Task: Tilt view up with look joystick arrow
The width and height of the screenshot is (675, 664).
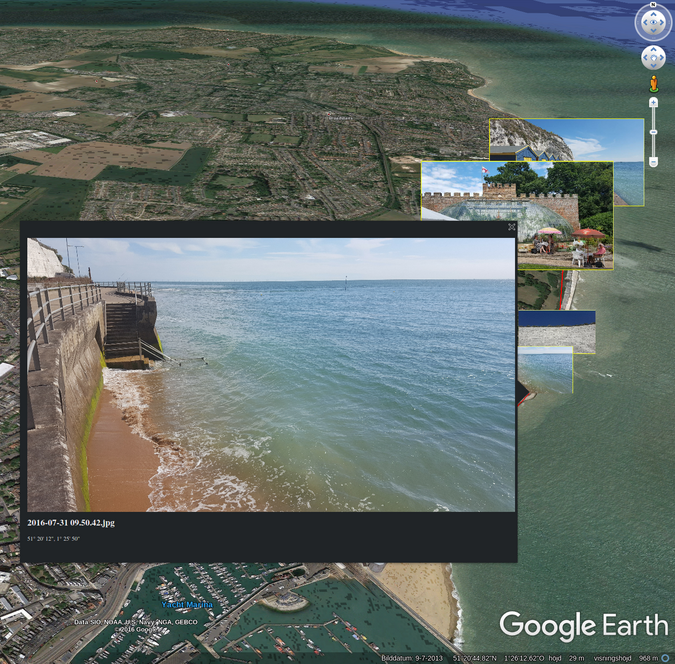Action: point(653,13)
